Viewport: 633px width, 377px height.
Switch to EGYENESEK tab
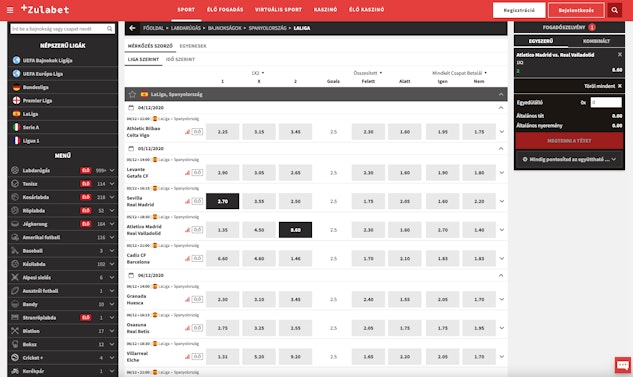click(x=193, y=46)
